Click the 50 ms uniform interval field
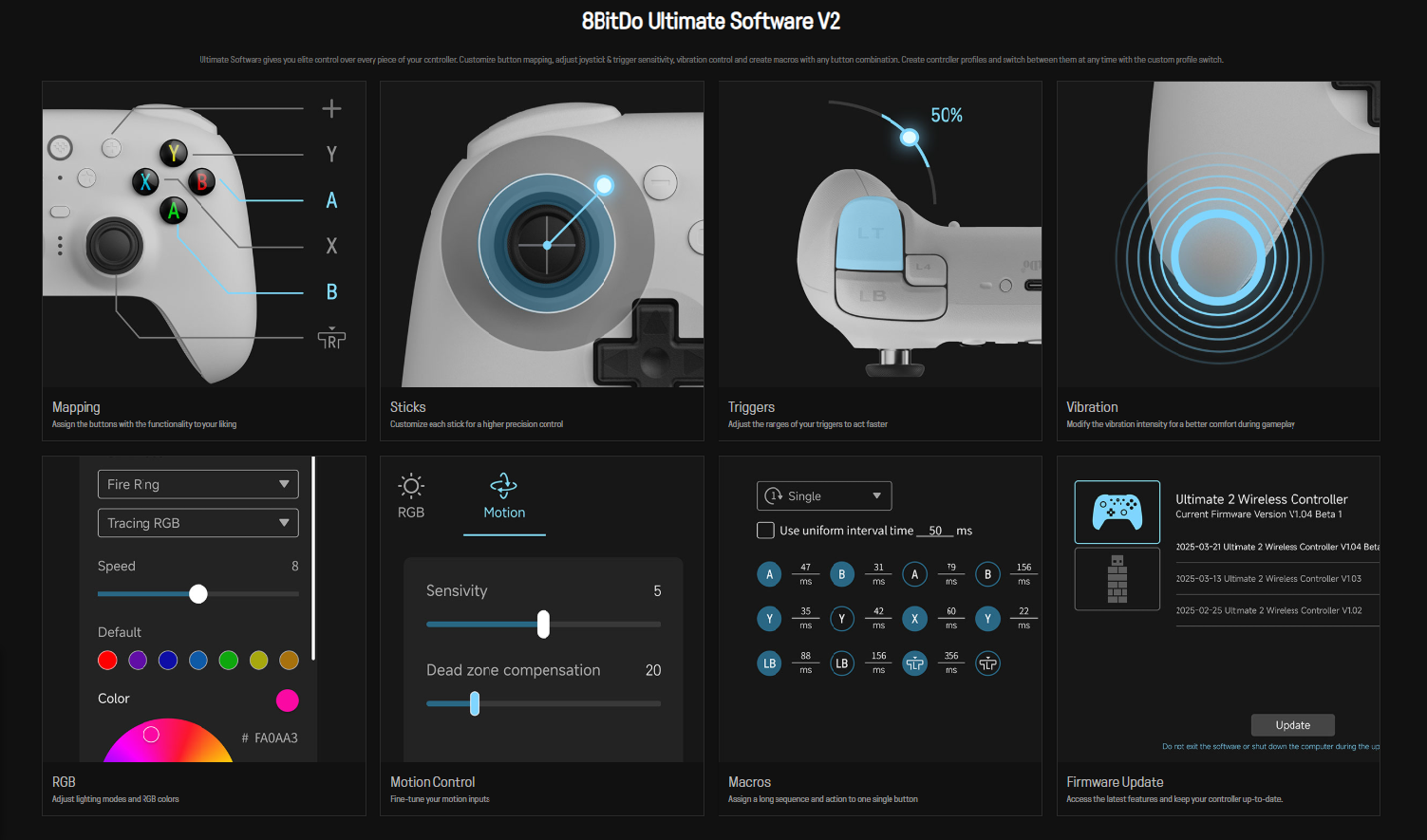The image size is (1427, 840). 935,531
